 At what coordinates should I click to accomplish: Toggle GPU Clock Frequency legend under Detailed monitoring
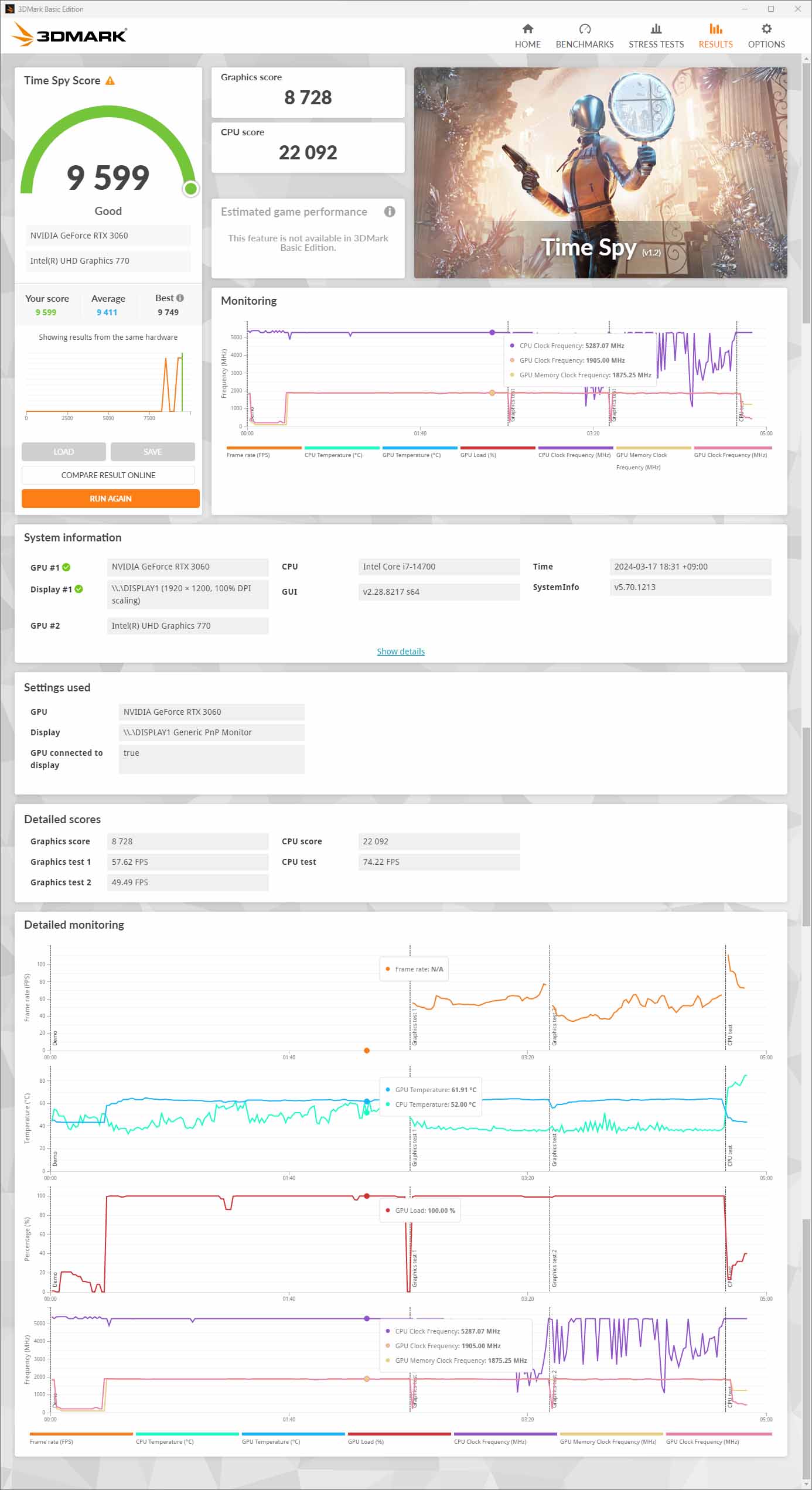[x=718, y=1439]
